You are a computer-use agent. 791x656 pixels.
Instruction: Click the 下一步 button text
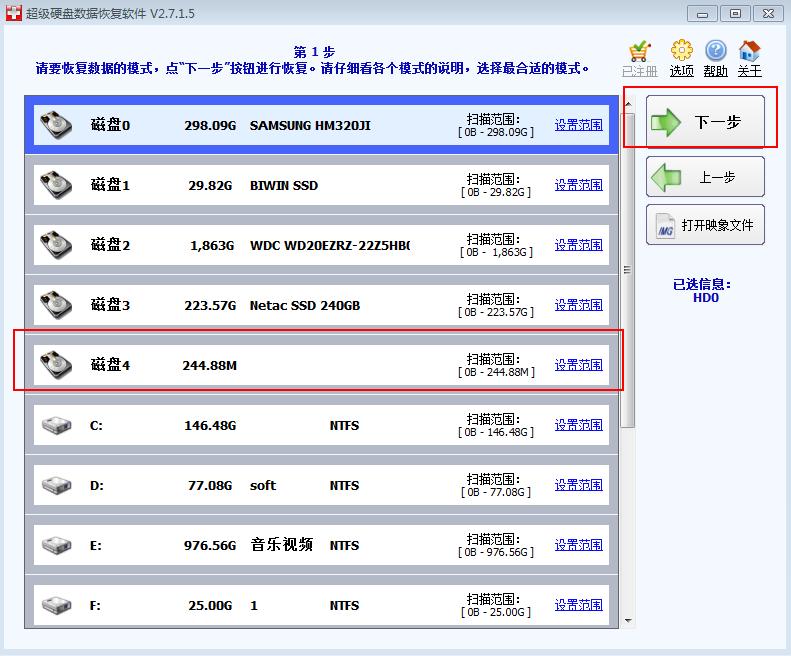(717, 122)
